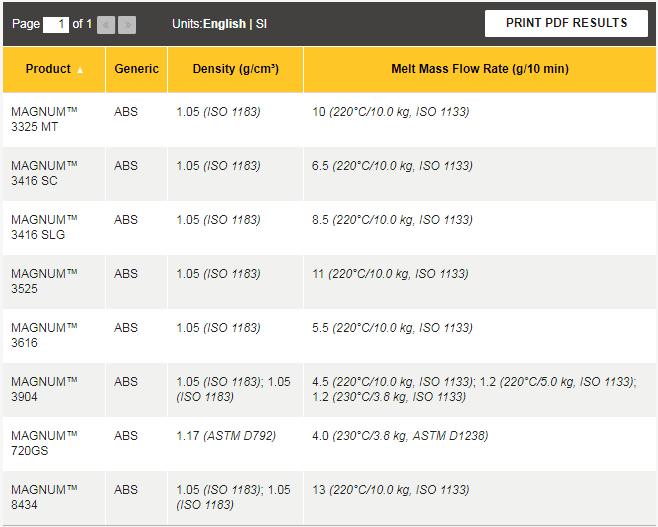Sort by Melt Mass Flow Rate header
This screenshot has height=527, width=658.
coord(480,69)
